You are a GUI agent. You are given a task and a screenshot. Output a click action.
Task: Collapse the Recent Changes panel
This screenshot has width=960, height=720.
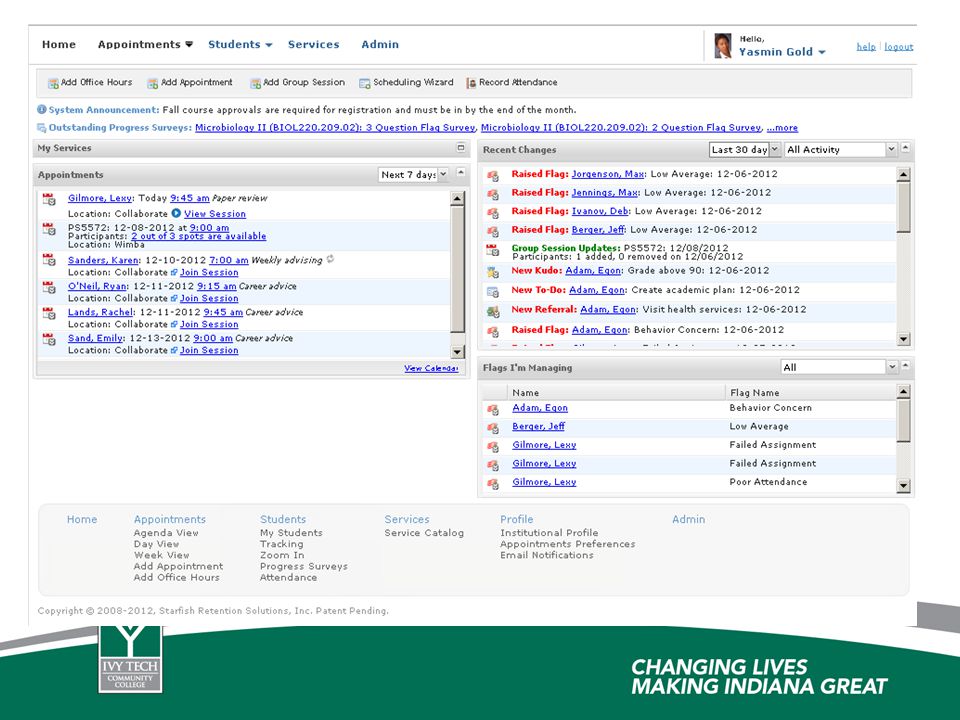906,148
